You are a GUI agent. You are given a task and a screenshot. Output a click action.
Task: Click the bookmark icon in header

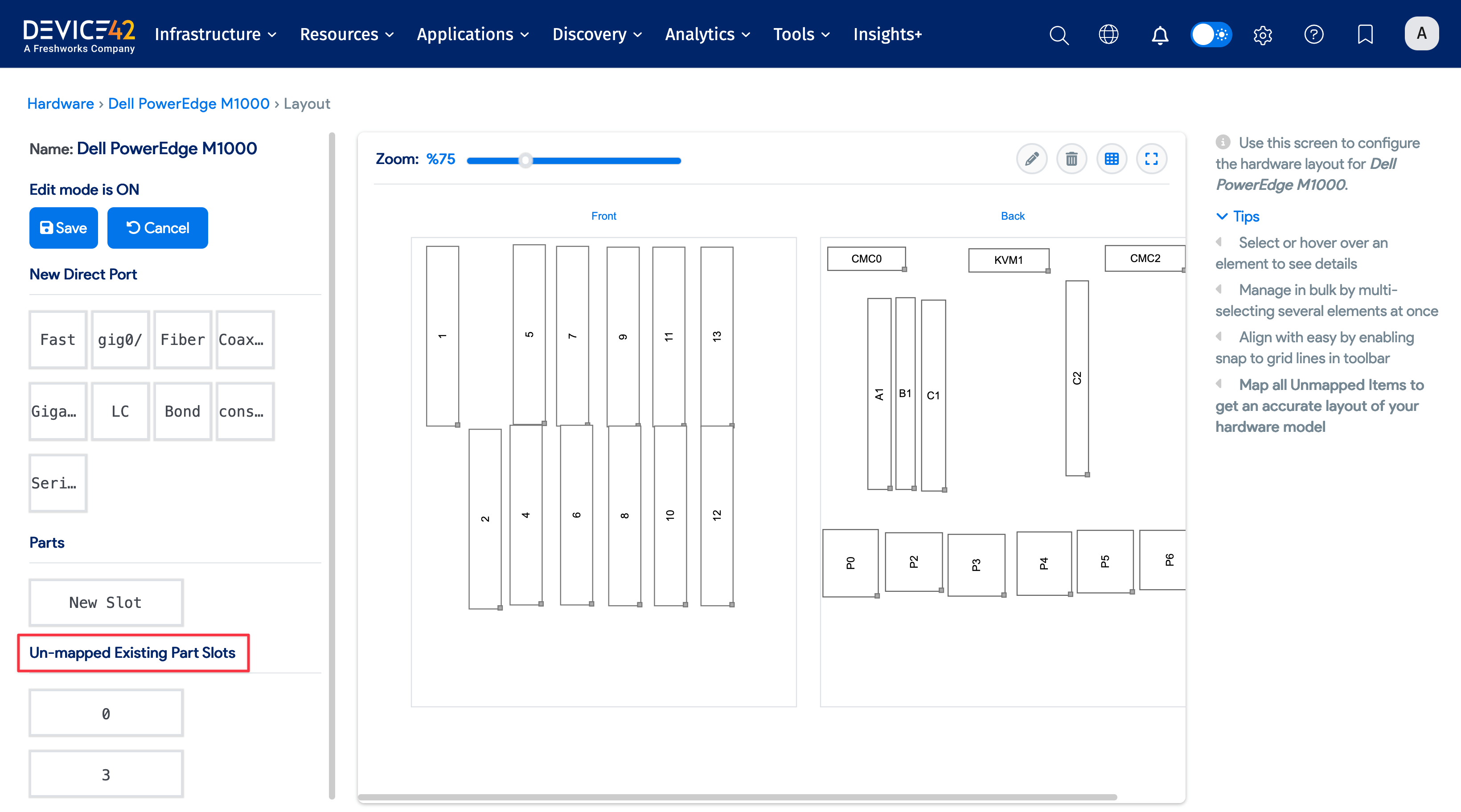coord(1365,35)
